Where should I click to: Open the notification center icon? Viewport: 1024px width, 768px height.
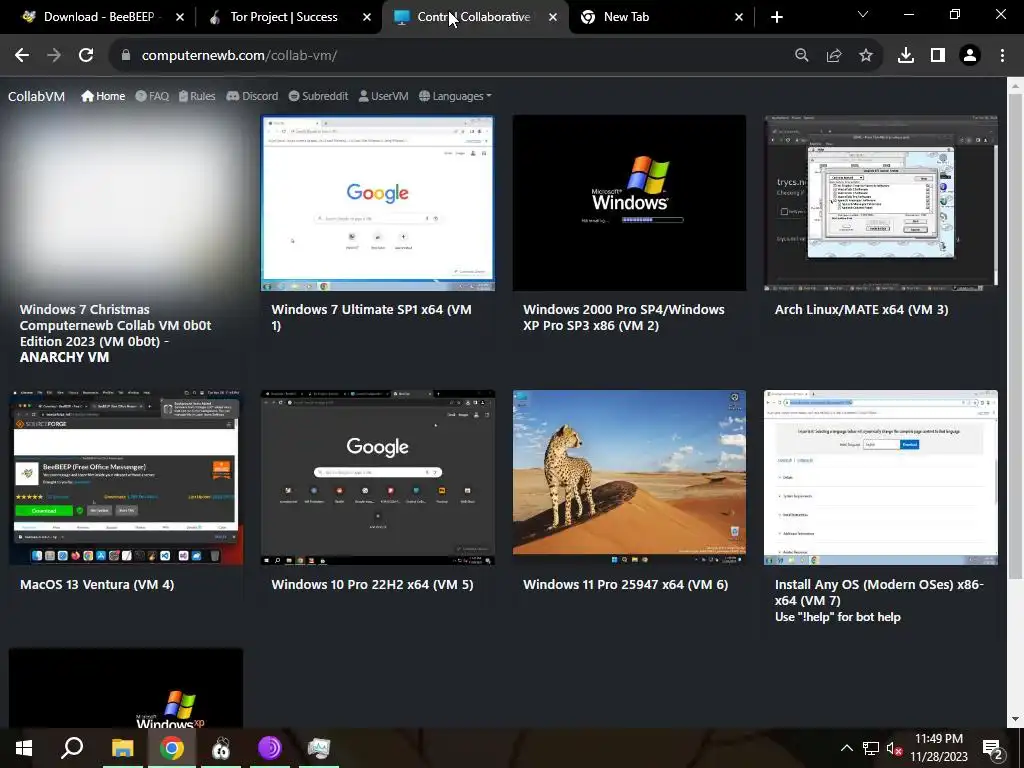(993, 748)
